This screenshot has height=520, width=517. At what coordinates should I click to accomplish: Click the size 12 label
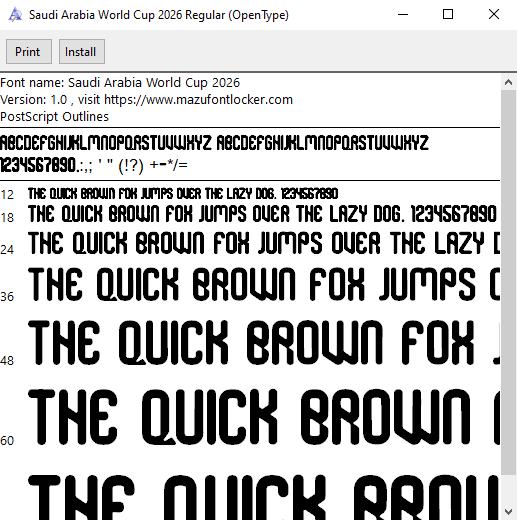(7, 195)
